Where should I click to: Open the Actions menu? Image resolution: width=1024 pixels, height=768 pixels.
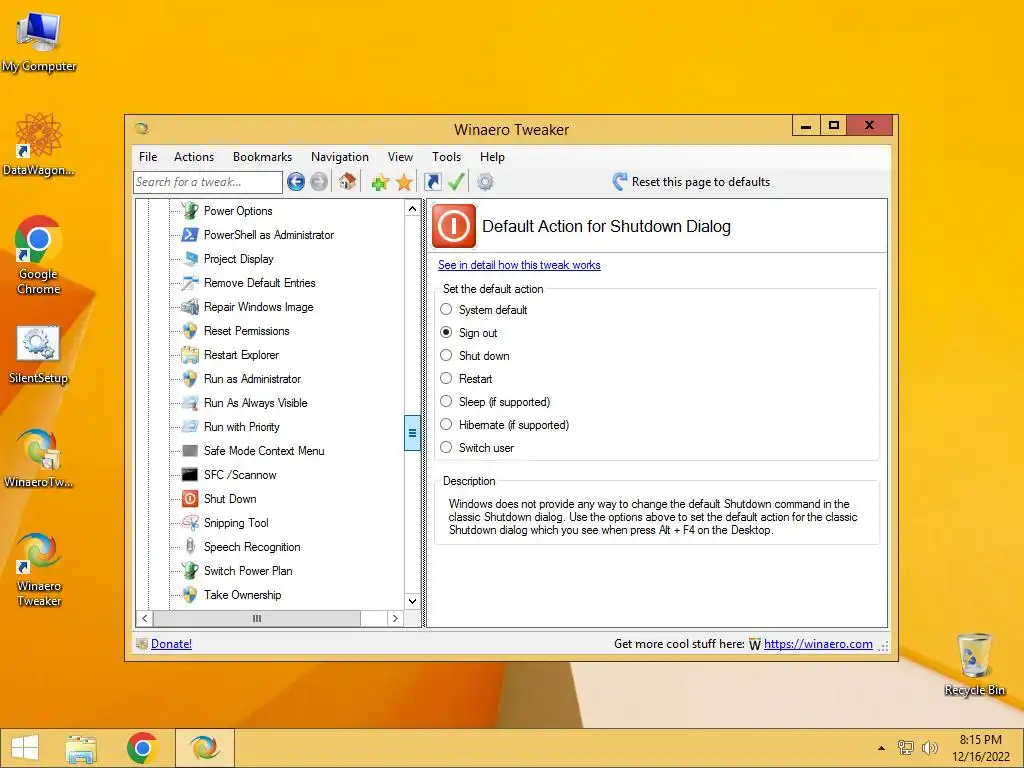(194, 157)
